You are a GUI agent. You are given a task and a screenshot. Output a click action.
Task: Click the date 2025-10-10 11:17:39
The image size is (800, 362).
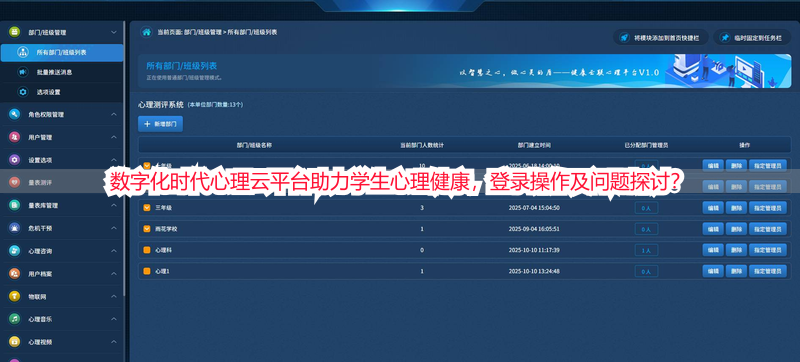coord(534,250)
